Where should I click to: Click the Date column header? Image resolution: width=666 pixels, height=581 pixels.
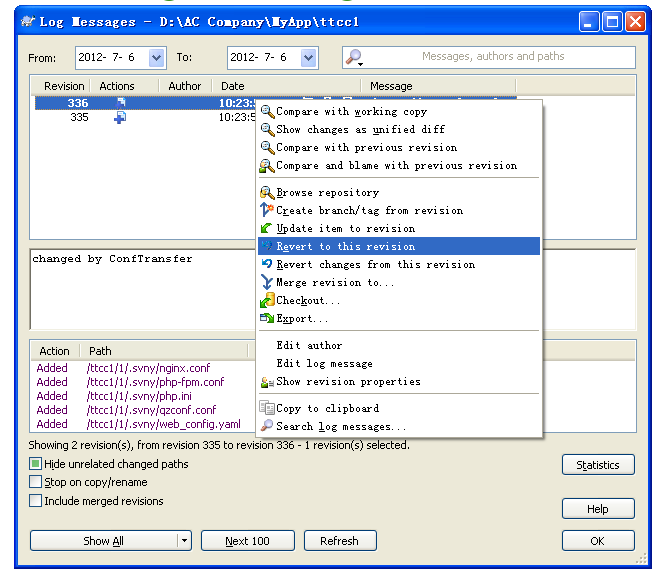click(x=287, y=86)
